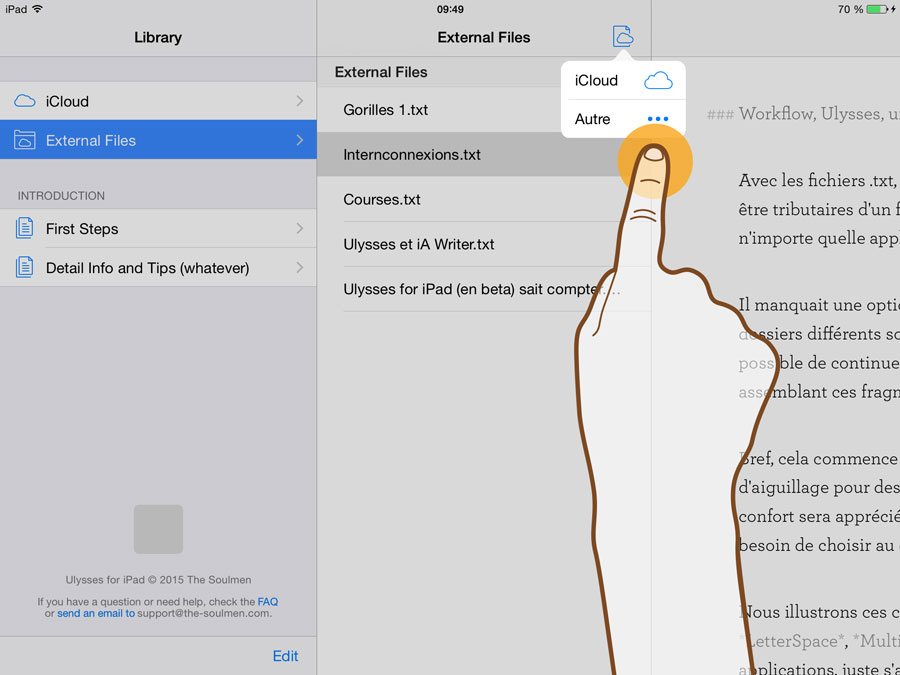The height and width of the screenshot is (675, 900).
Task: Open the file Courses.txt
Action: [x=484, y=199]
